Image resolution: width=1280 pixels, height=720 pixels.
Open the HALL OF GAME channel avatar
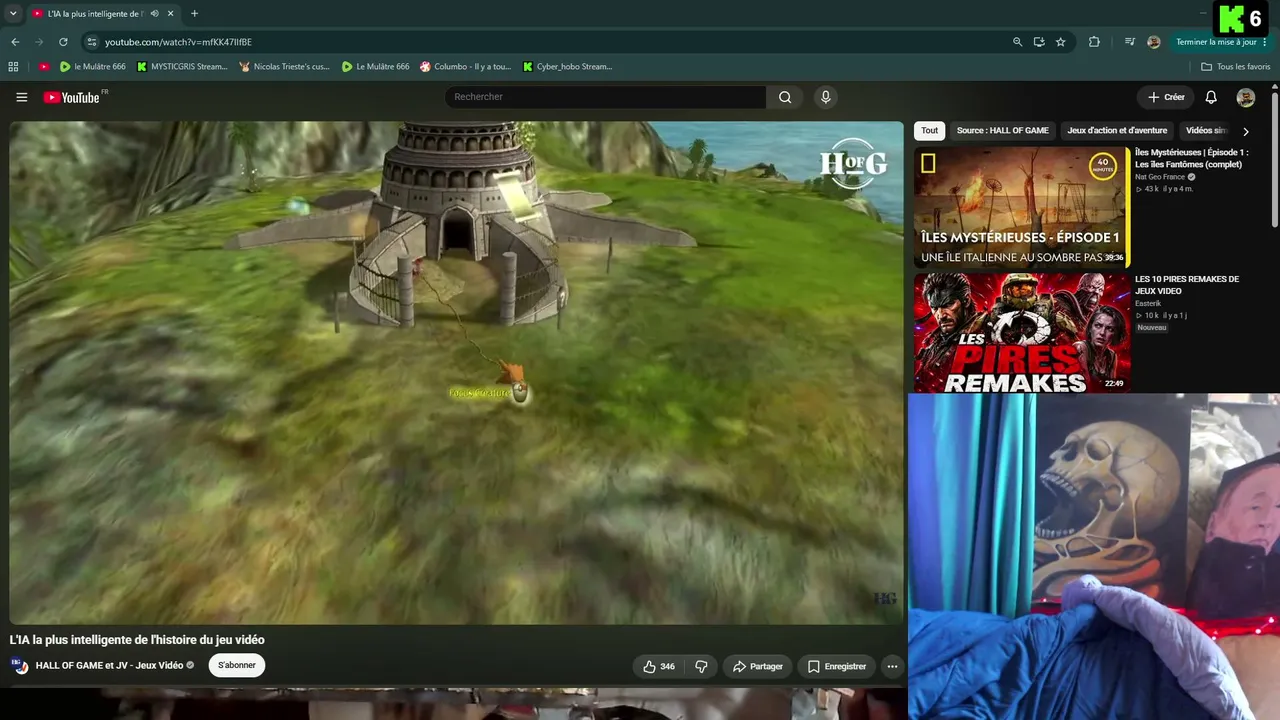[19, 666]
